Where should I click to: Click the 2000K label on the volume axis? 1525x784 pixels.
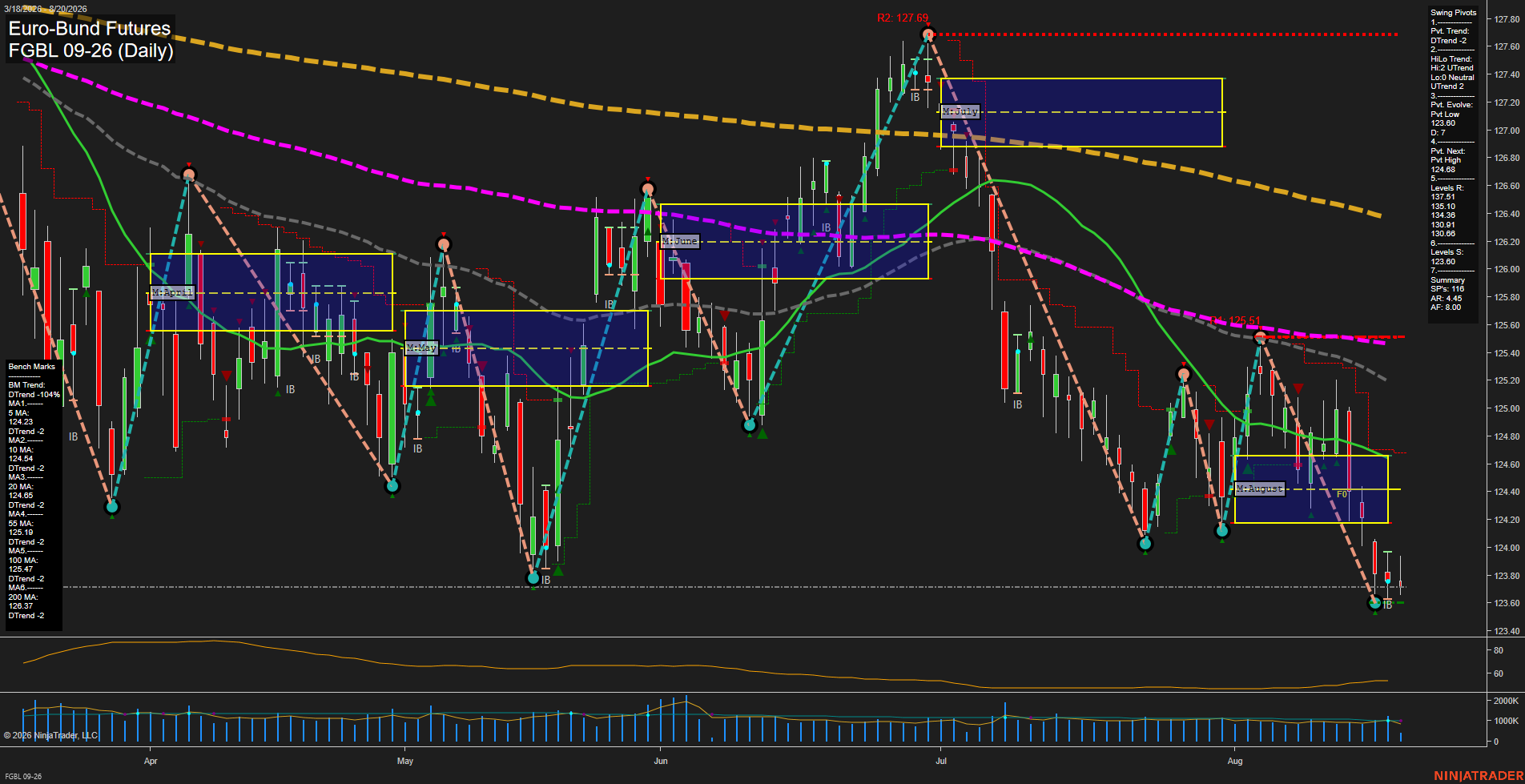[1507, 701]
